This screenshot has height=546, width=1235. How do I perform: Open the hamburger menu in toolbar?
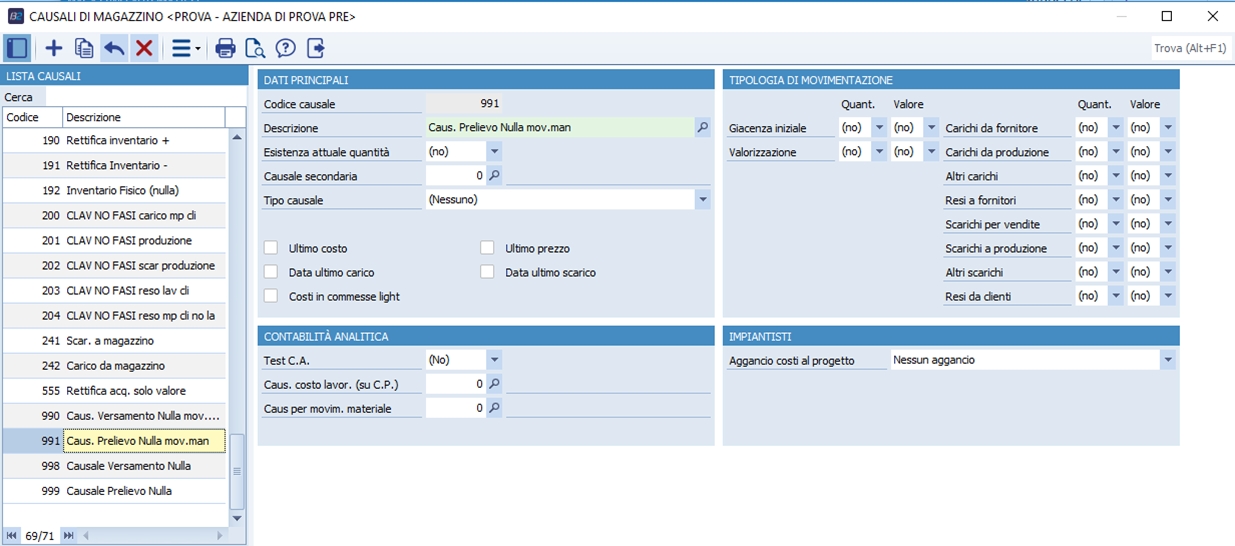coord(185,48)
